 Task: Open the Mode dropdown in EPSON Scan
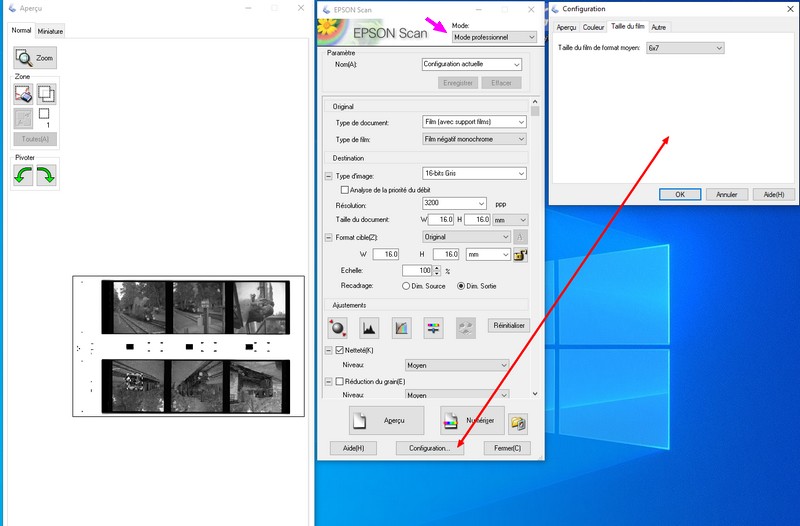(x=494, y=37)
